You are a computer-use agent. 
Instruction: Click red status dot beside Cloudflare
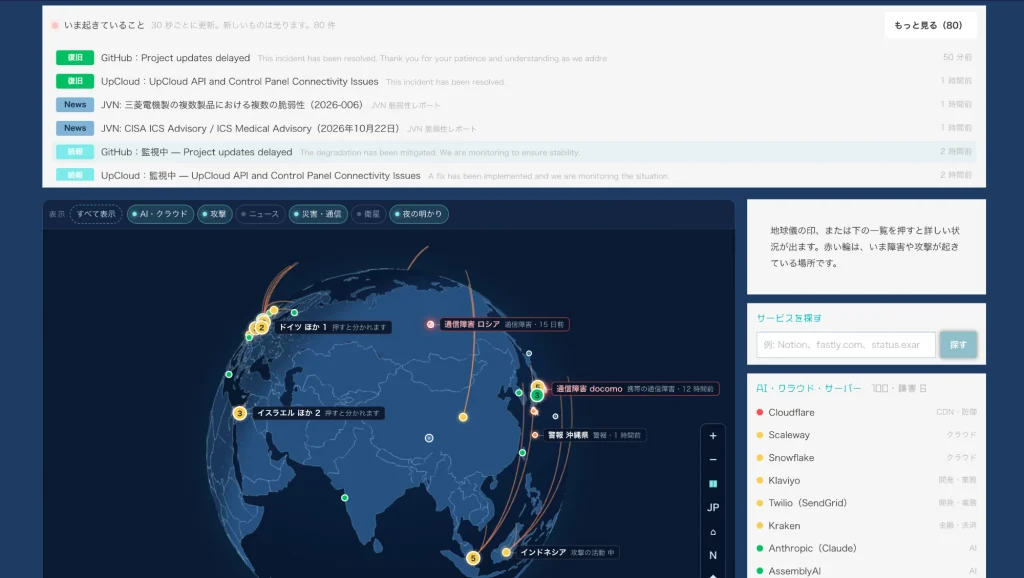tap(760, 412)
